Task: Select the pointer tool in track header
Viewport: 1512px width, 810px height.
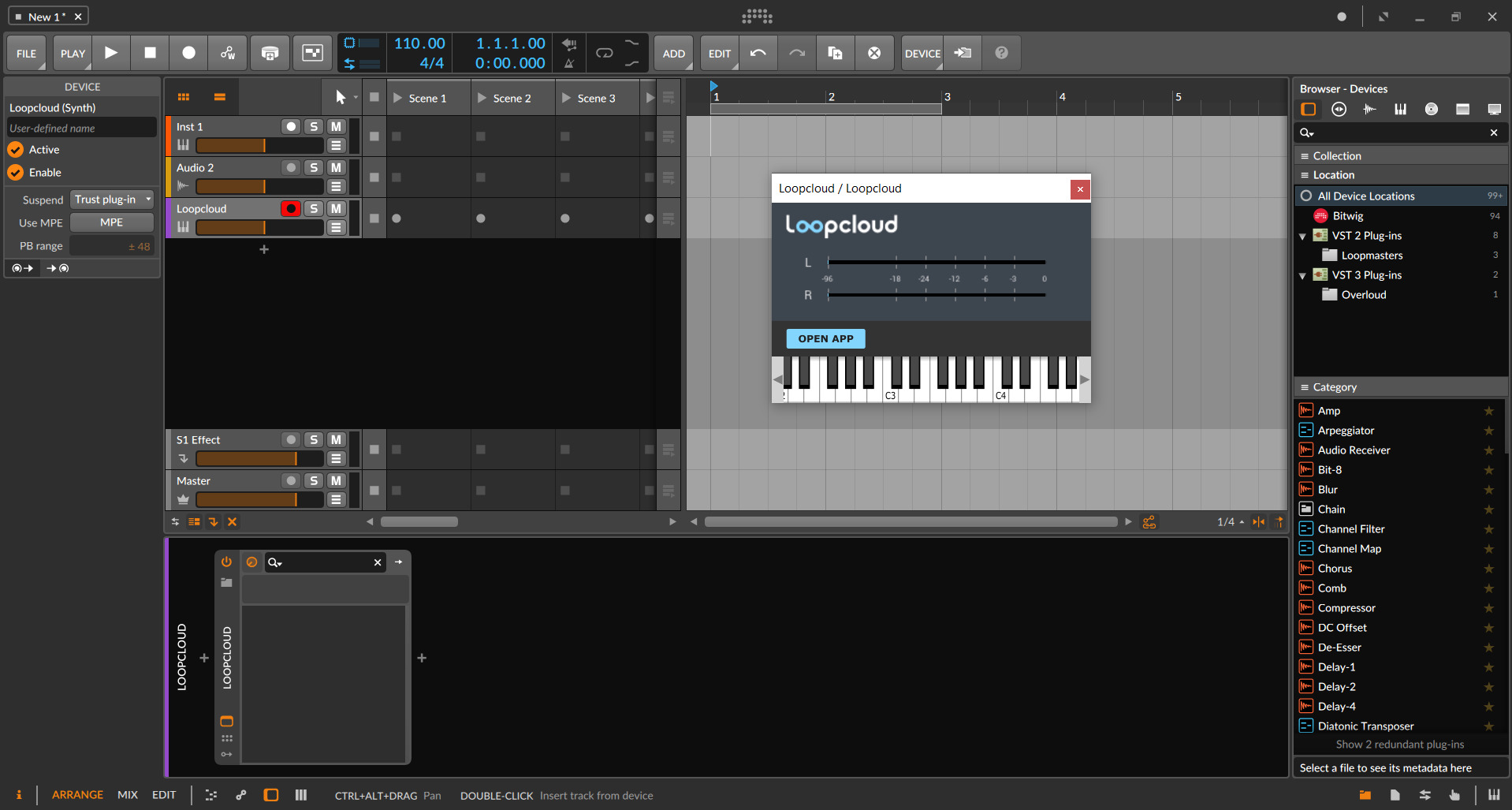Action: [x=341, y=97]
